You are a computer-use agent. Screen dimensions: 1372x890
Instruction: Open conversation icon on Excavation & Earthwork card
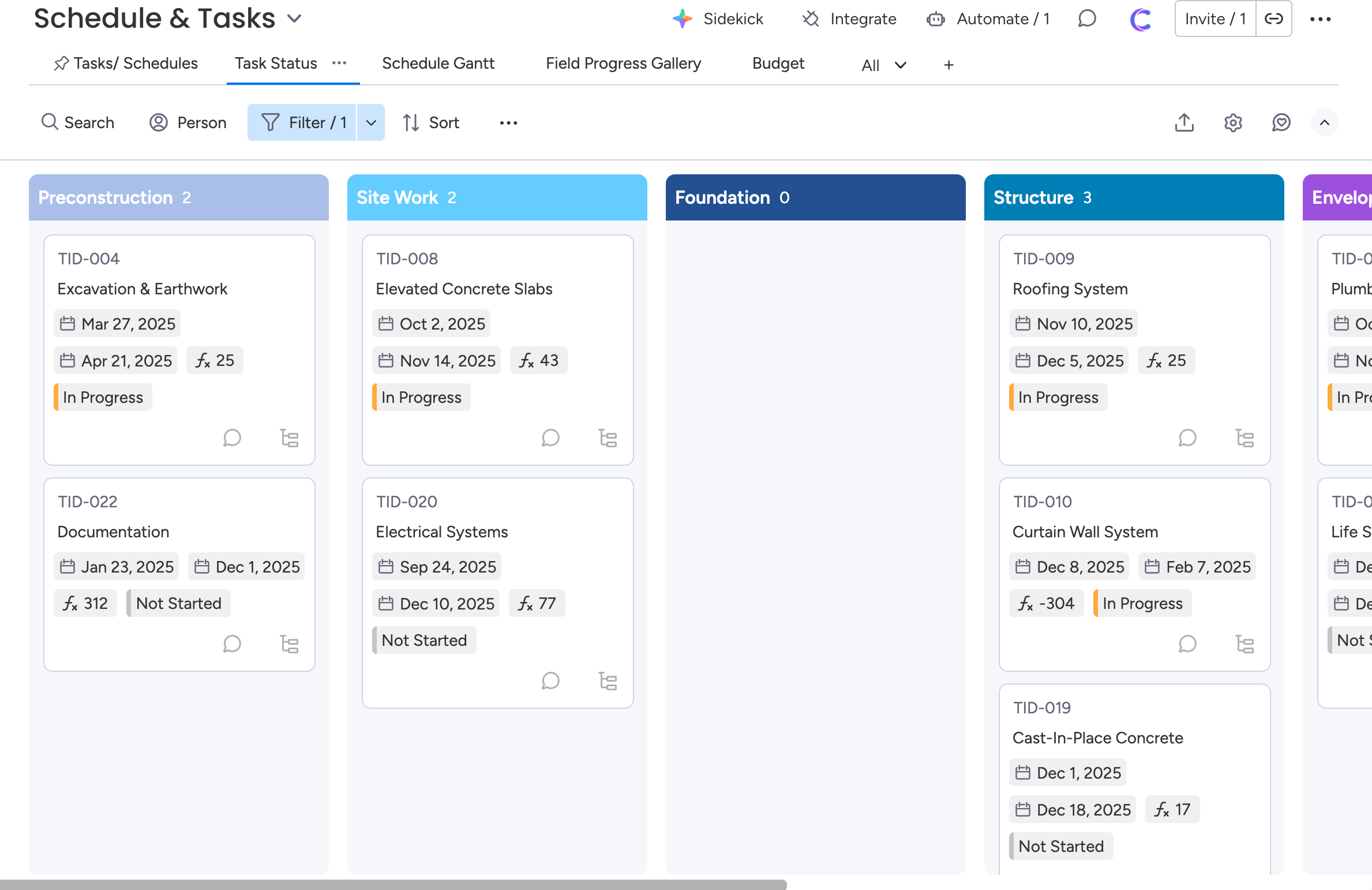tap(232, 438)
